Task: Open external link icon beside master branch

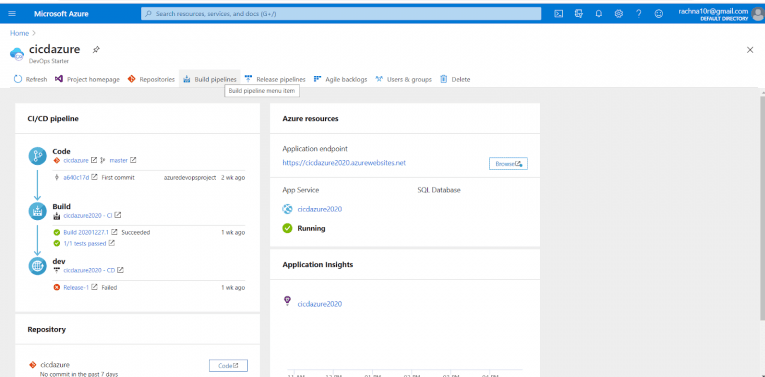Action: point(133,160)
